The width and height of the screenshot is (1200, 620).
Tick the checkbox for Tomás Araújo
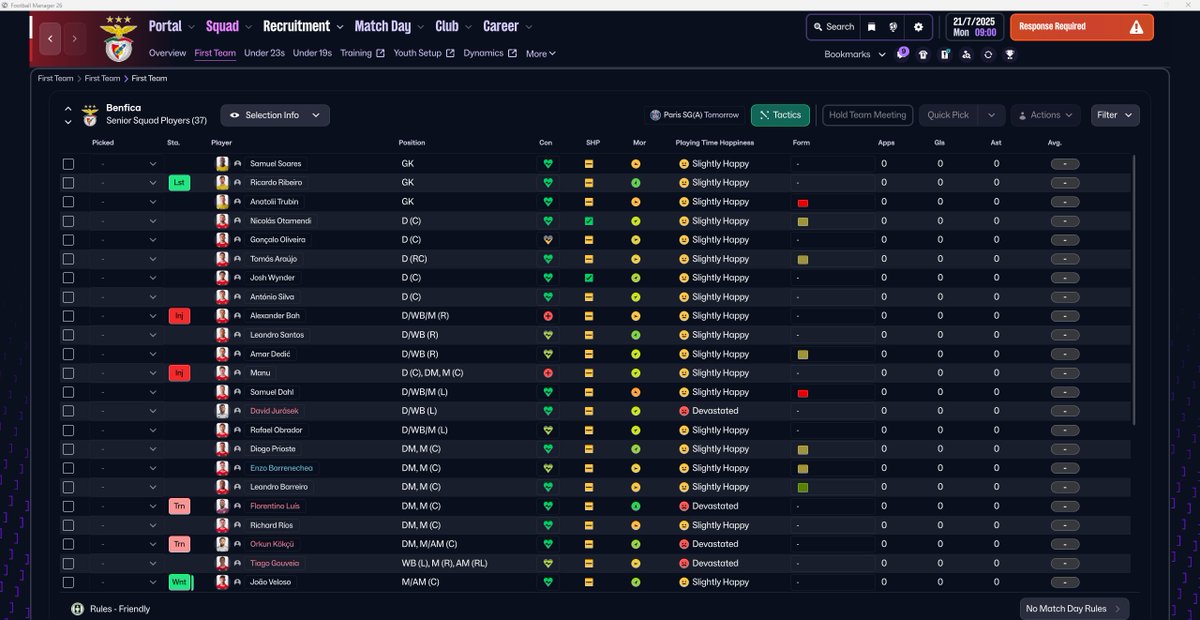[x=68, y=259]
